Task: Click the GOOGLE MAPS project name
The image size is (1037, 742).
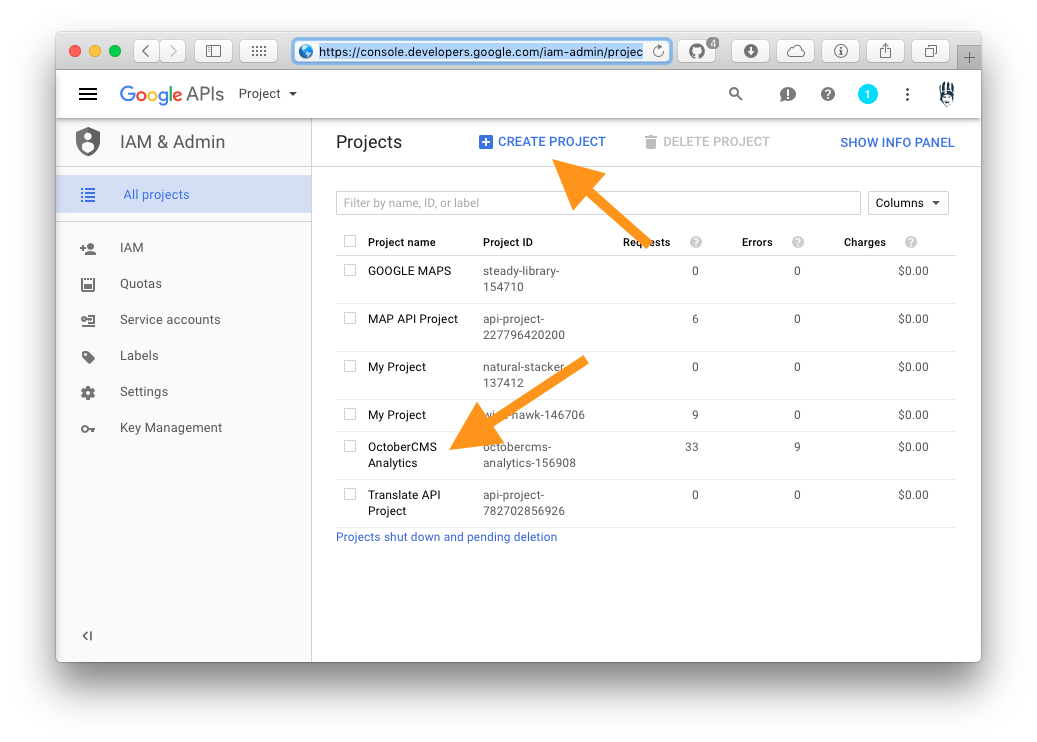Action: point(409,271)
